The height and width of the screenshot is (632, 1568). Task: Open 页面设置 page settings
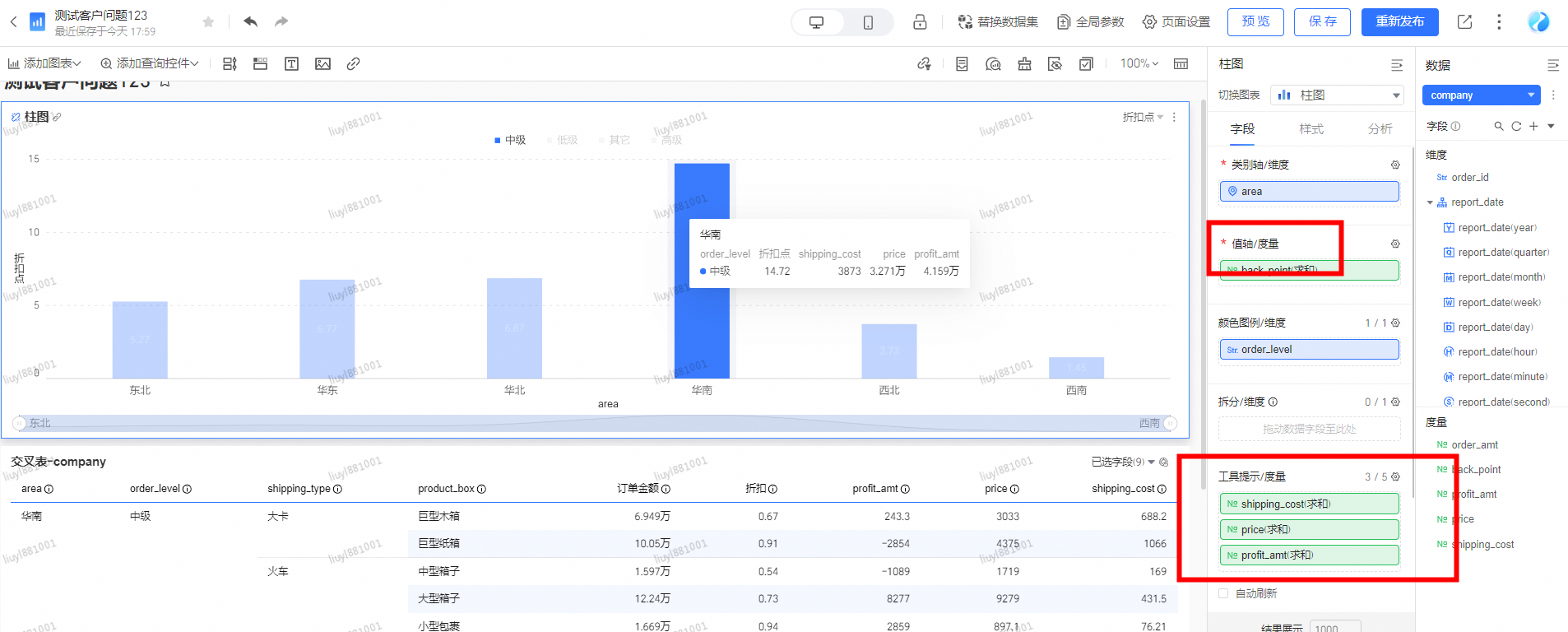(1176, 22)
